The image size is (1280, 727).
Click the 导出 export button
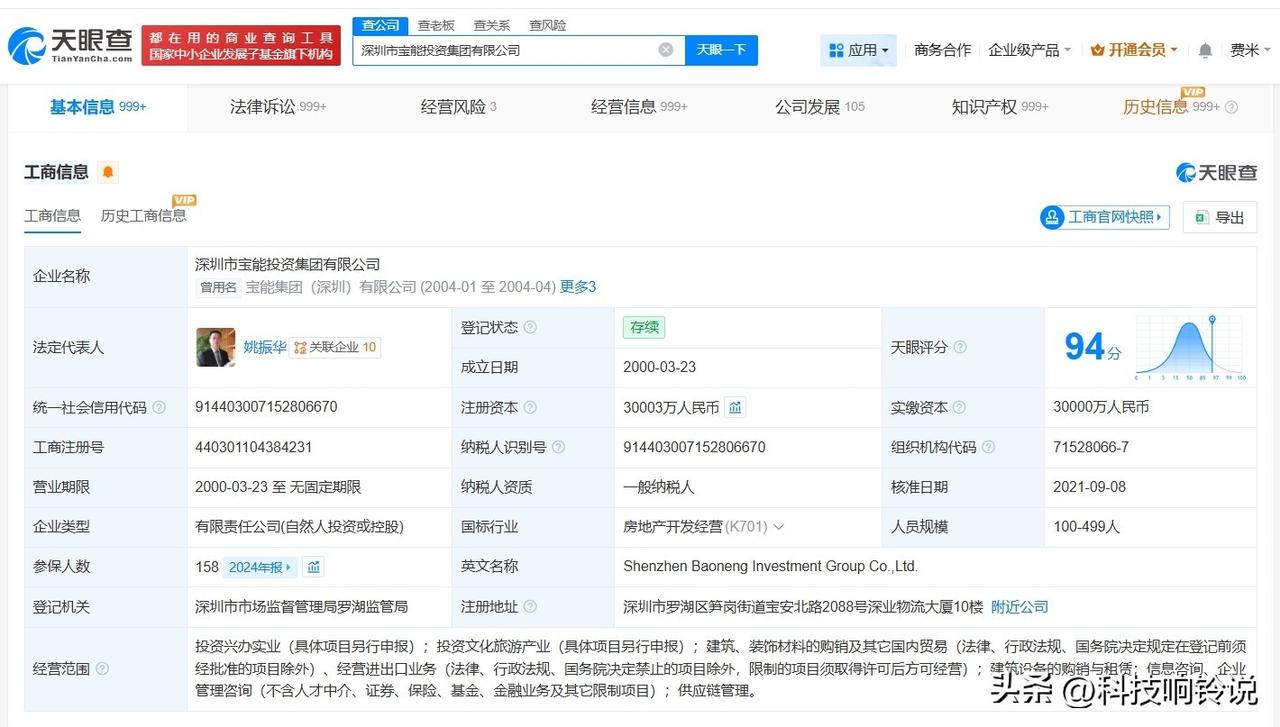1220,217
